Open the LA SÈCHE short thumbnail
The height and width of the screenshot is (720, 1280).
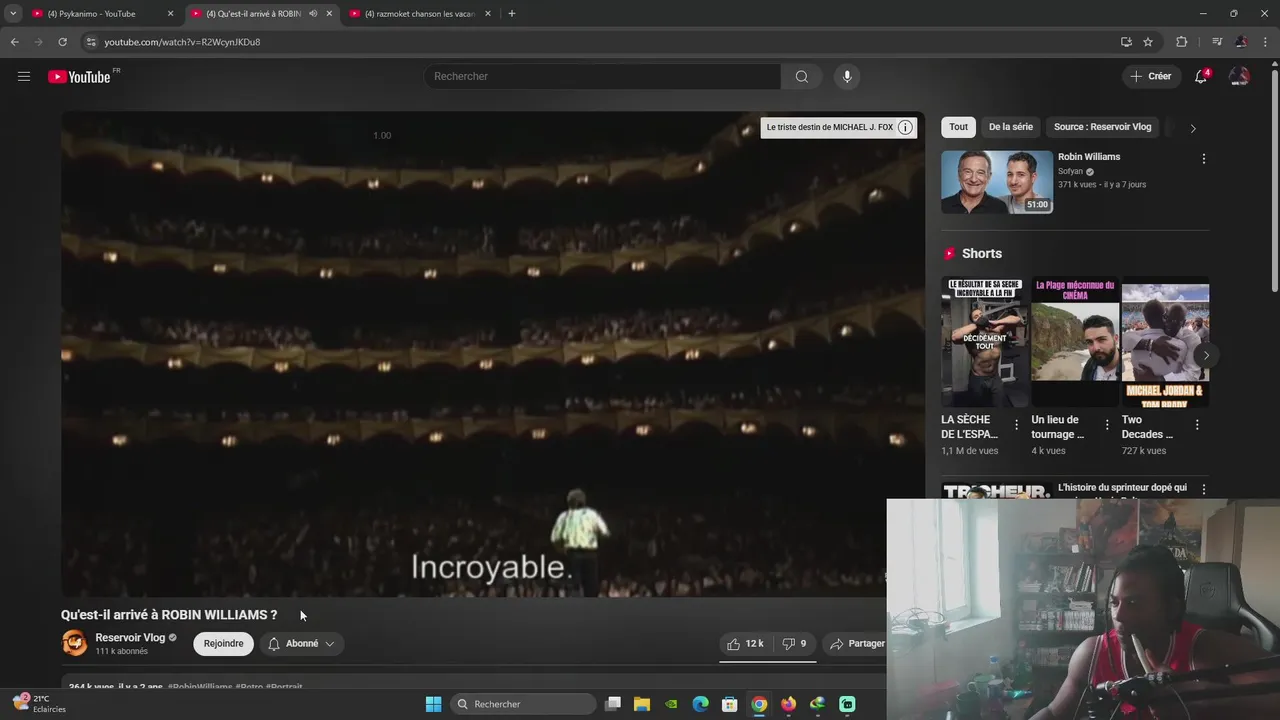(x=984, y=342)
